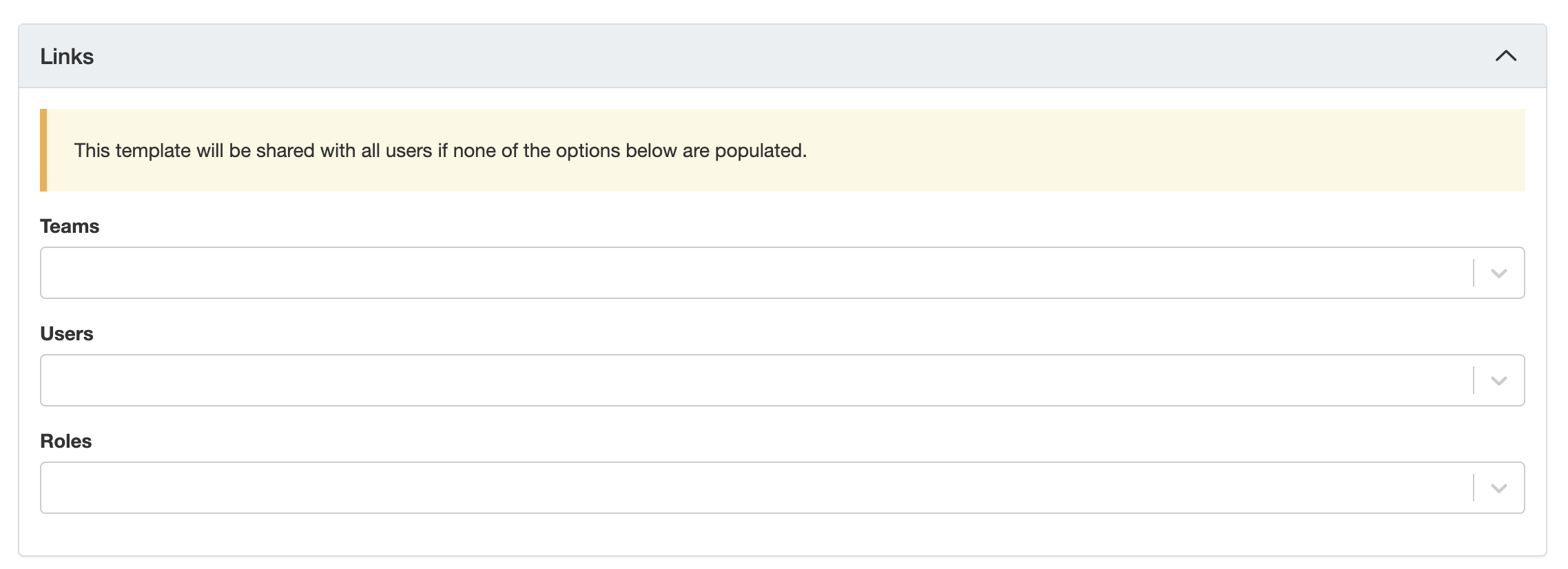
Task: Focus the Teams select field
Action: 782,273
